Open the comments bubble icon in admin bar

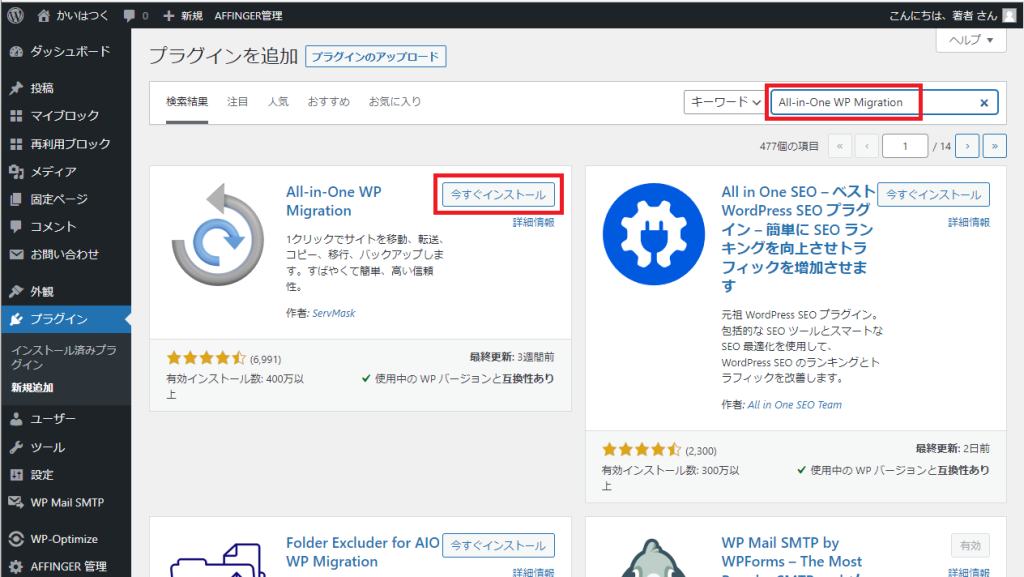pos(129,16)
